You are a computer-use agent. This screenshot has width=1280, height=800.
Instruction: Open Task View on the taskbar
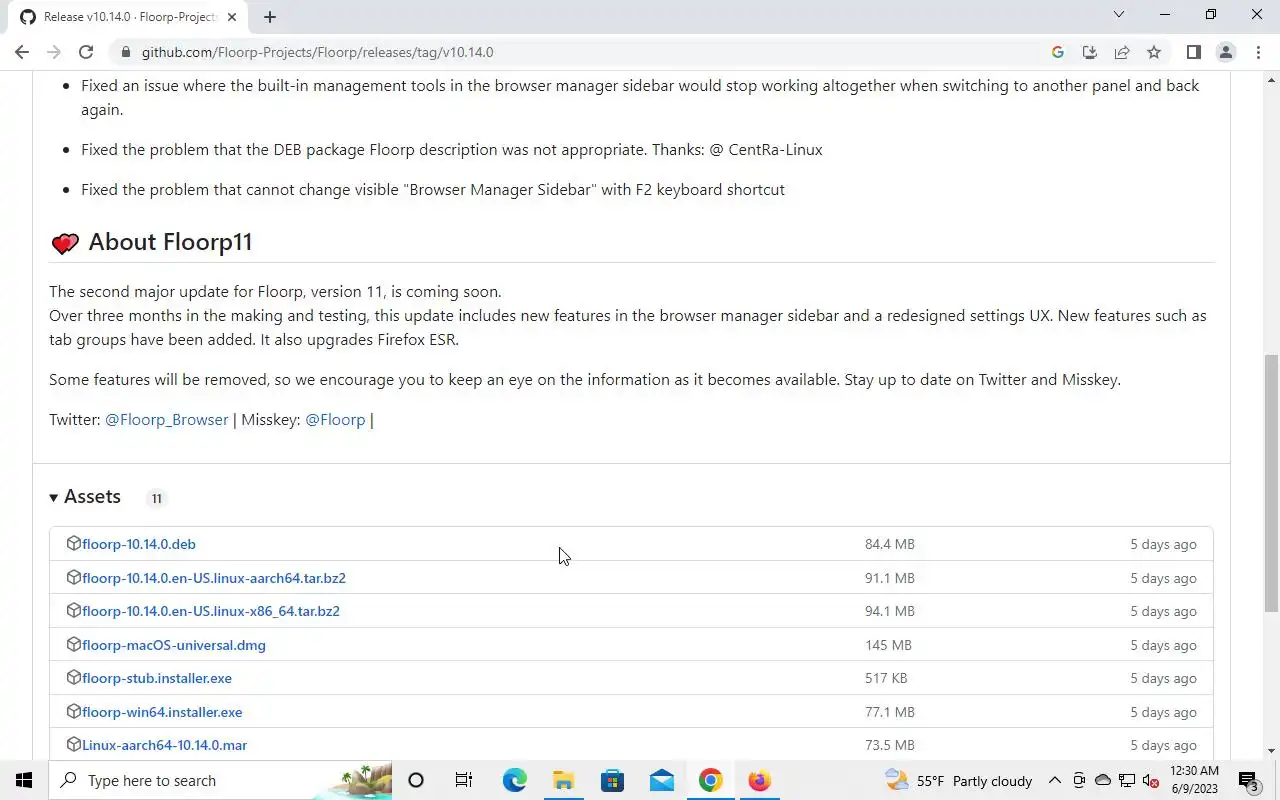coord(464,780)
